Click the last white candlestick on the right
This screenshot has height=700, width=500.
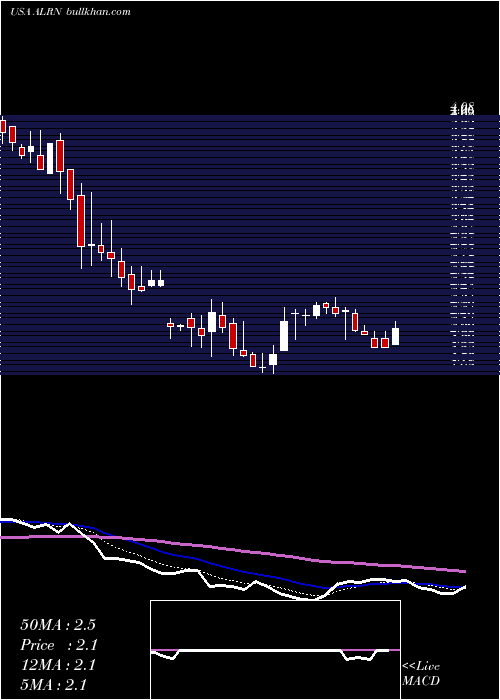pos(395,336)
